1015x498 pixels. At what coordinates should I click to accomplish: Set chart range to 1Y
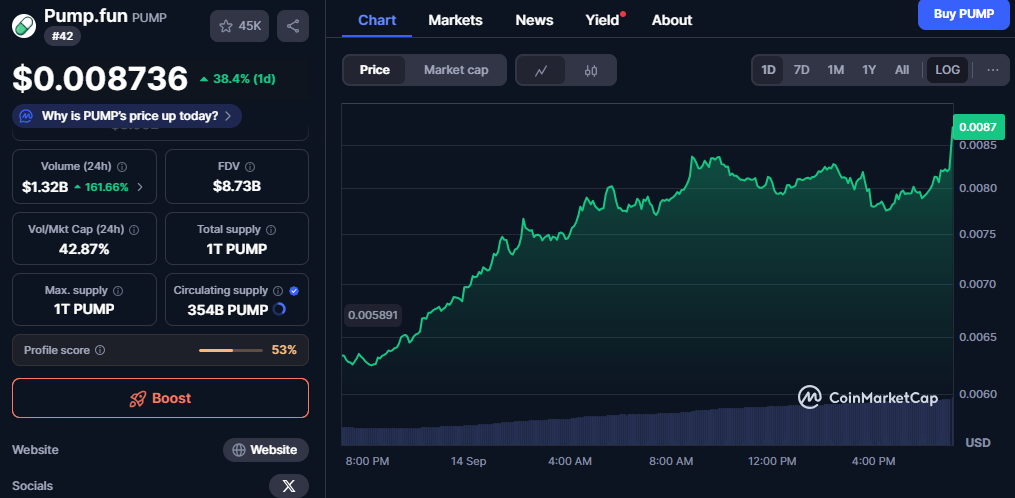coord(869,70)
